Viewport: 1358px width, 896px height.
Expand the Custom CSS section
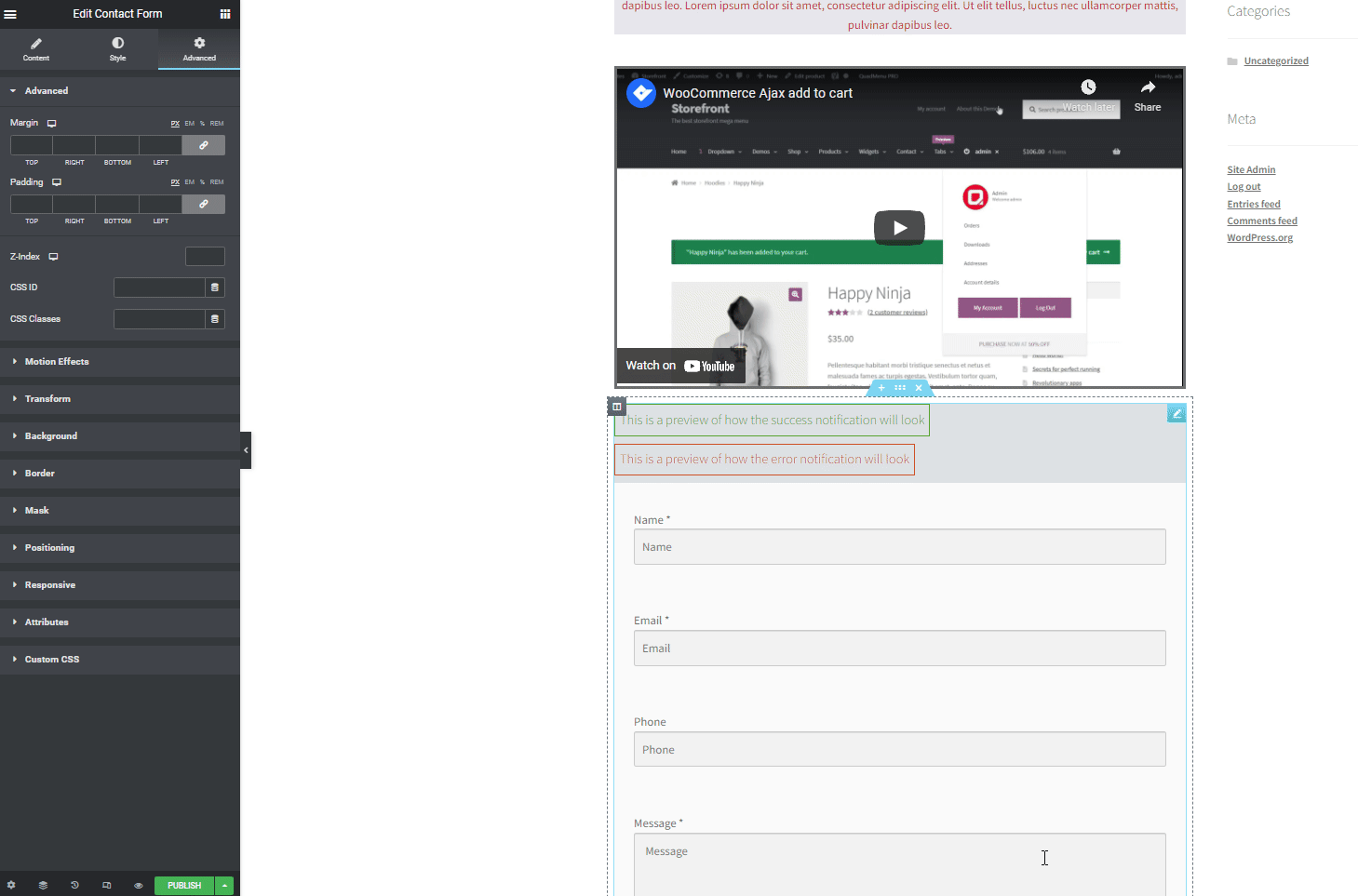click(120, 660)
